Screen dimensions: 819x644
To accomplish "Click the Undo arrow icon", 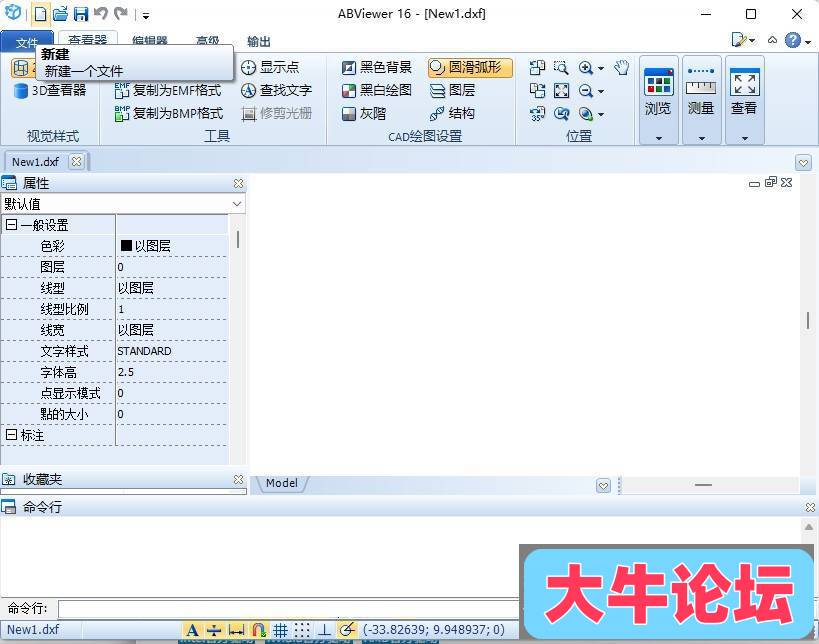I will point(101,13).
